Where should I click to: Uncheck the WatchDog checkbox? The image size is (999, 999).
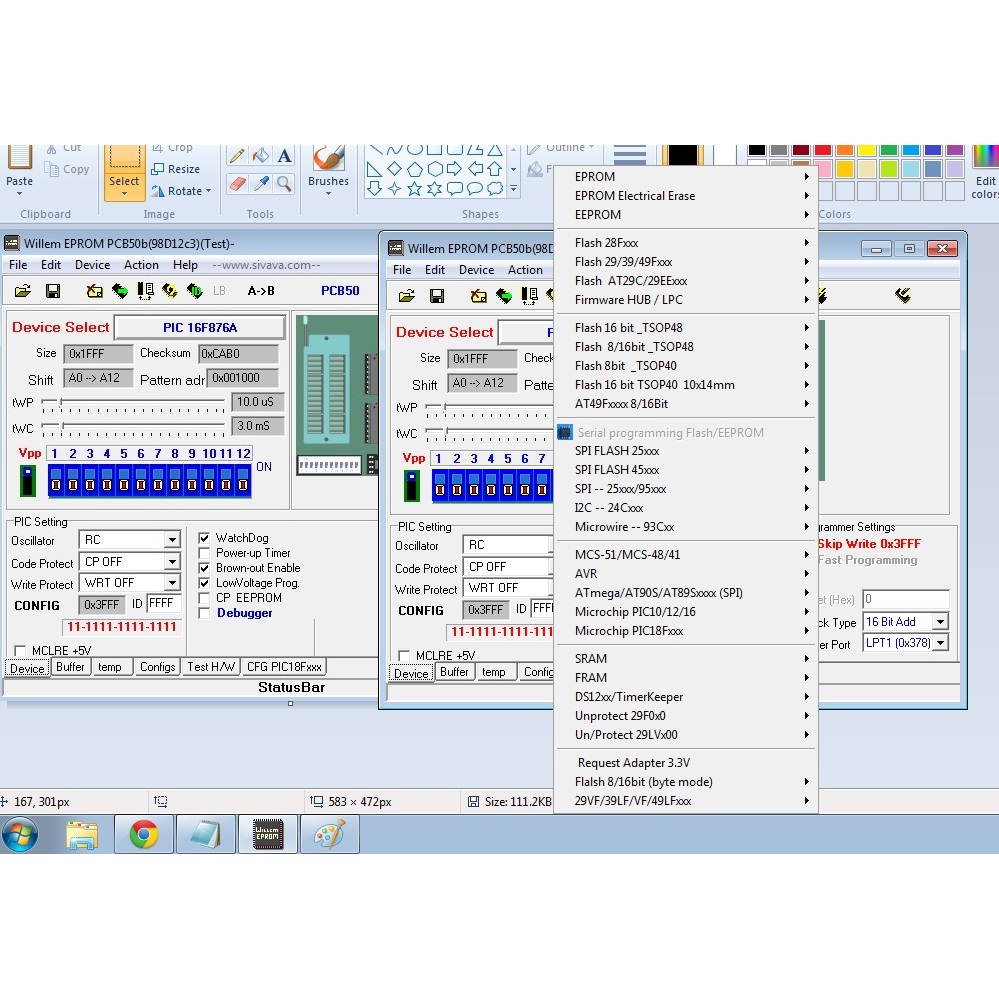205,538
